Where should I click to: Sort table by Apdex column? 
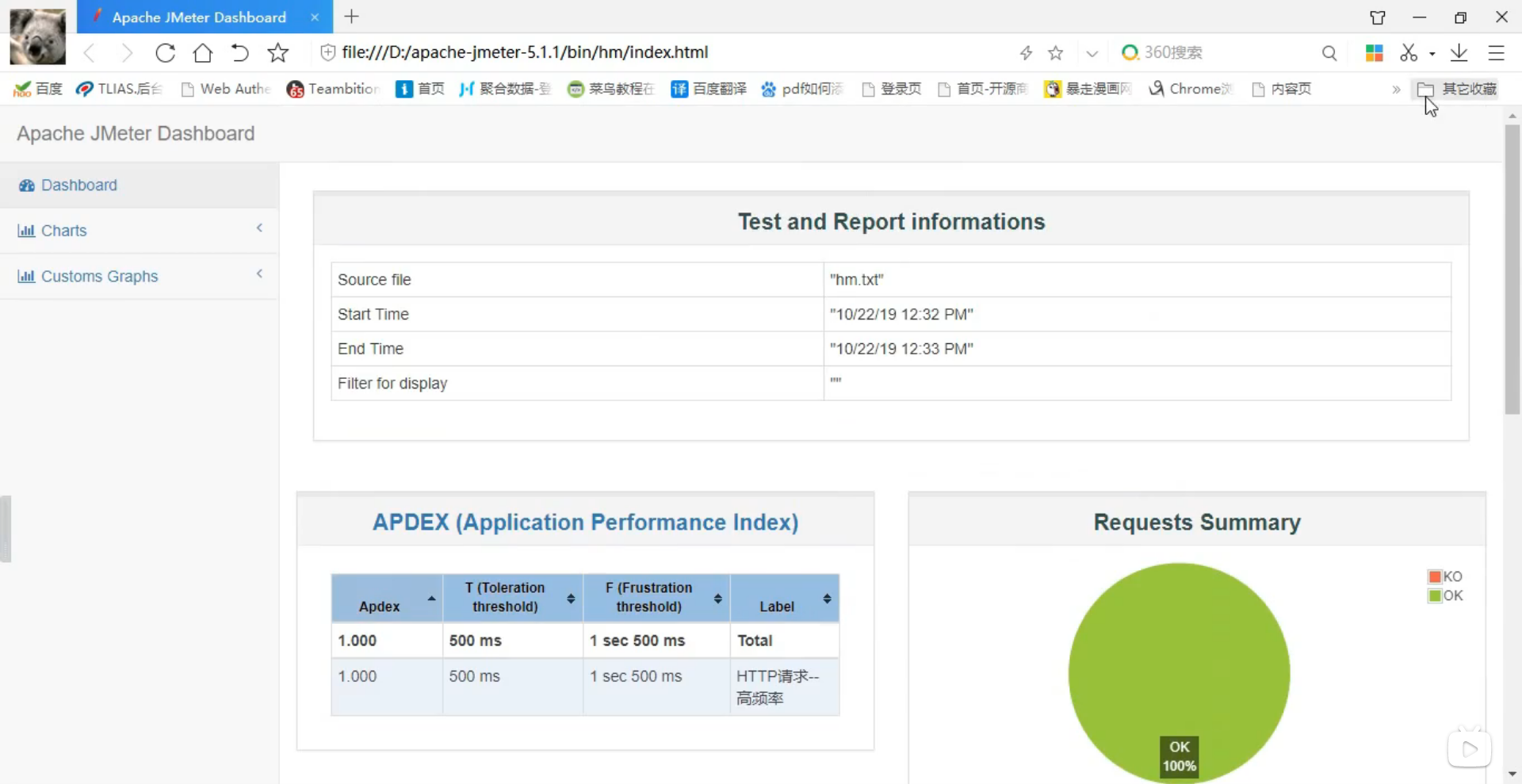pyautogui.click(x=387, y=598)
